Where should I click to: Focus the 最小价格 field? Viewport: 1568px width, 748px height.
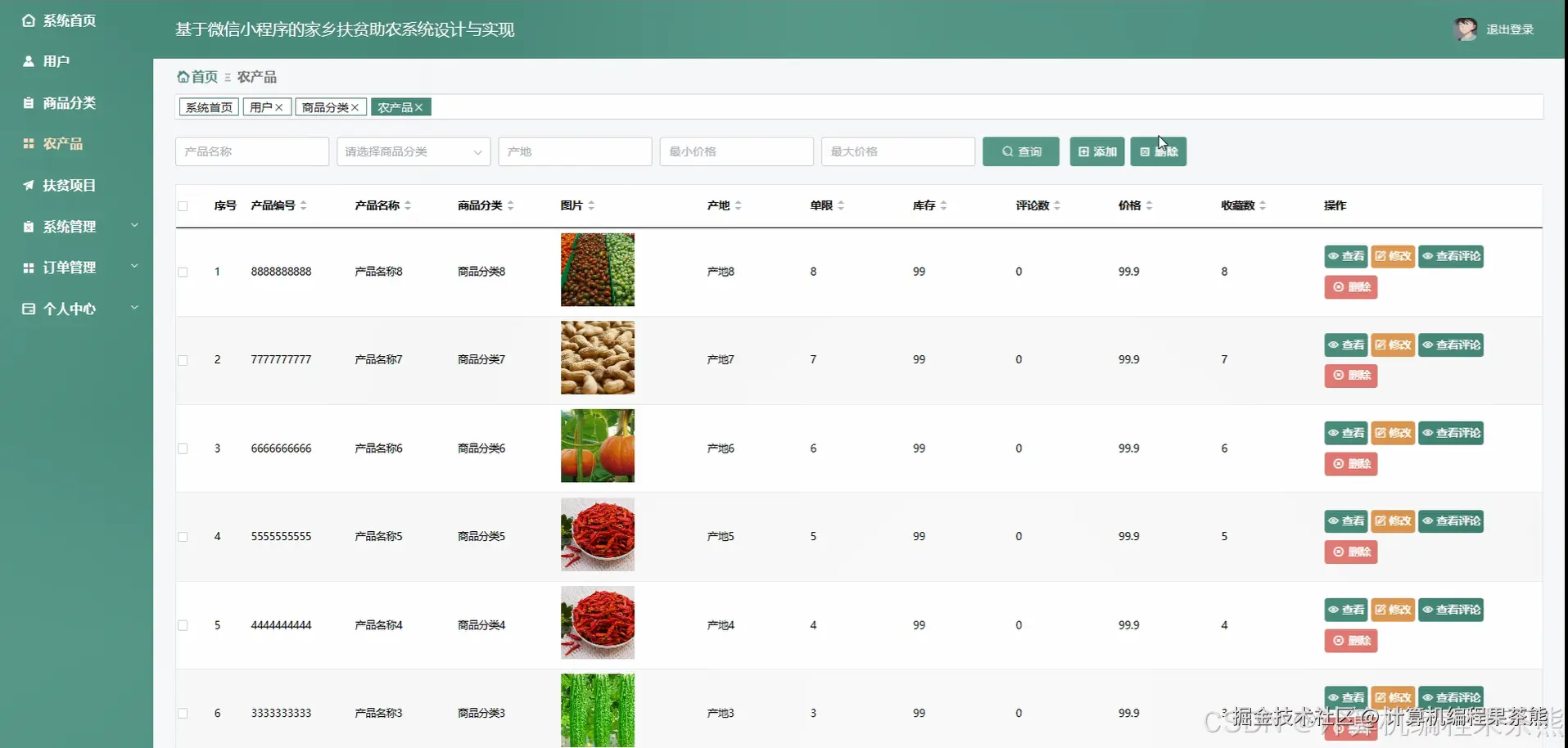[x=737, y=151]
